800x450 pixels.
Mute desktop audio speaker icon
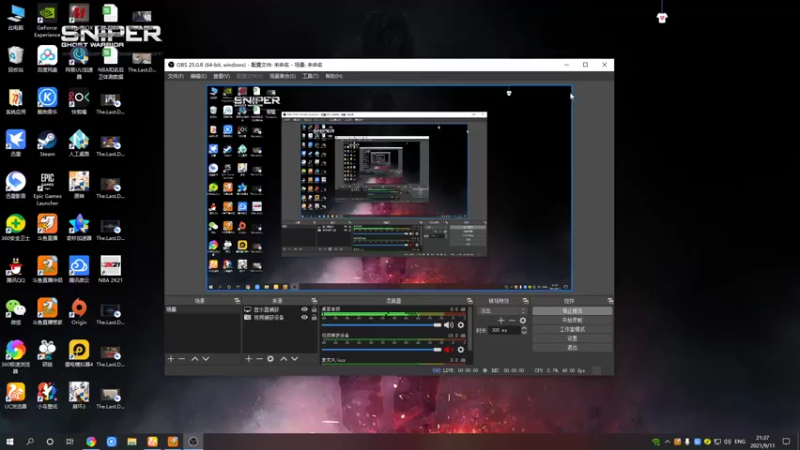point(448,325)
